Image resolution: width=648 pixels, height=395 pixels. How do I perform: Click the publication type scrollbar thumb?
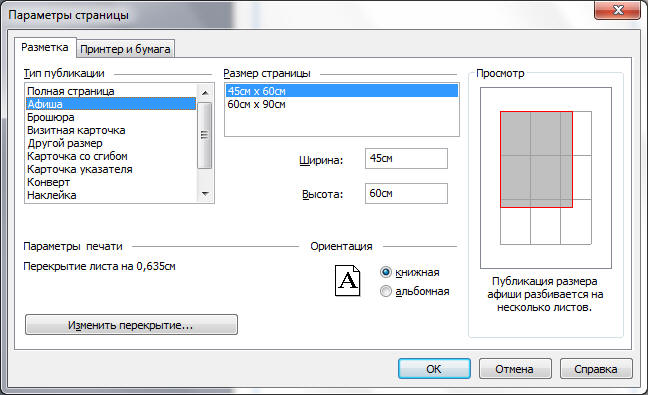point(205,135)
